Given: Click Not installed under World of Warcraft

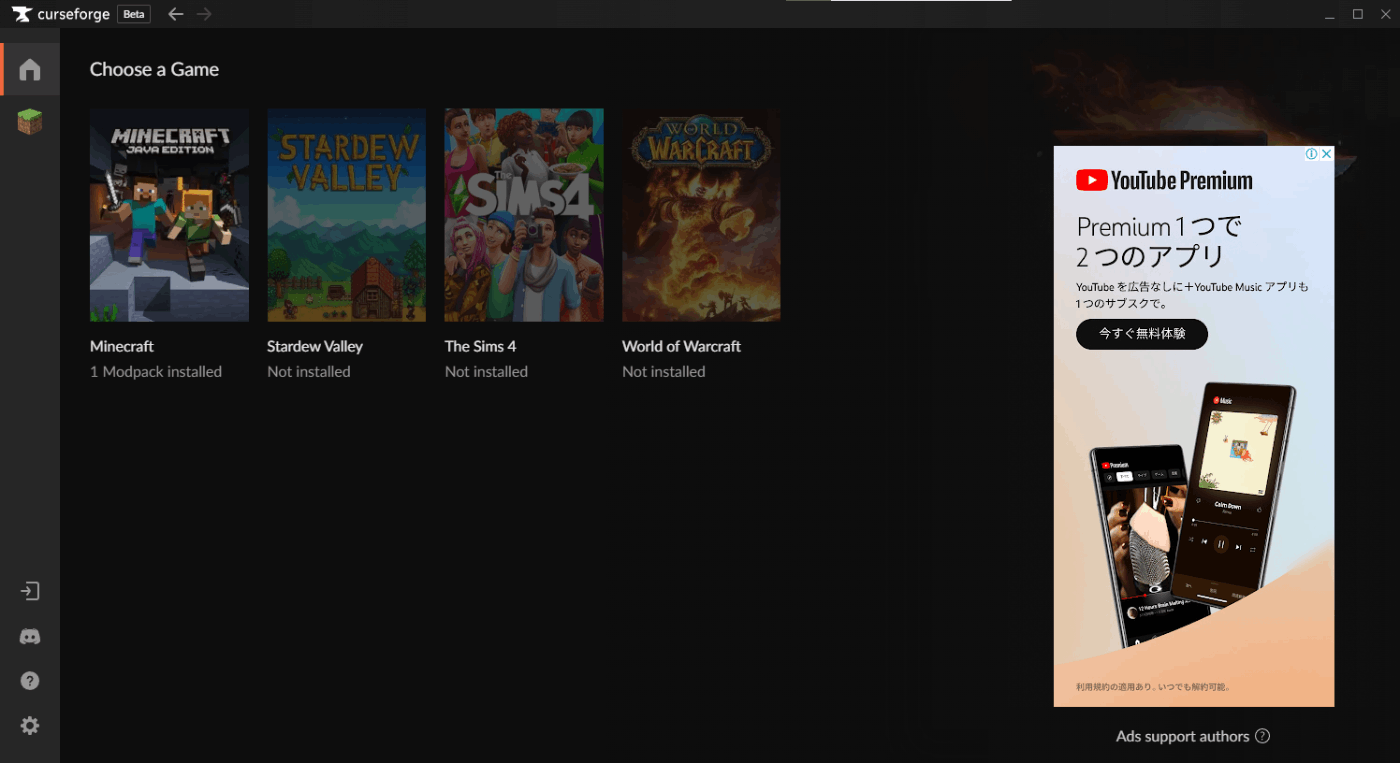Looking at the screenshot, I should 664,371.
